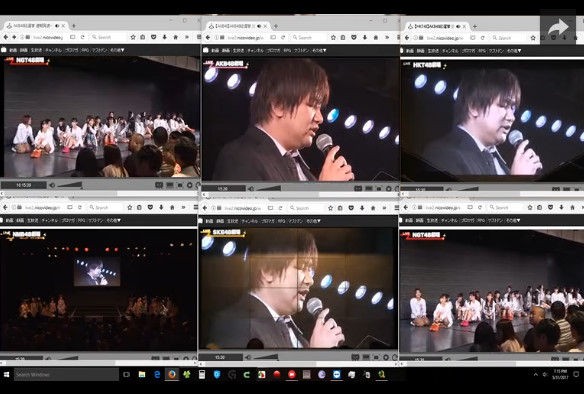This screenshot has width=584, height=394.
Task: Expand その他▼ menu in the SKE48 window
Action: click(314, 221)
